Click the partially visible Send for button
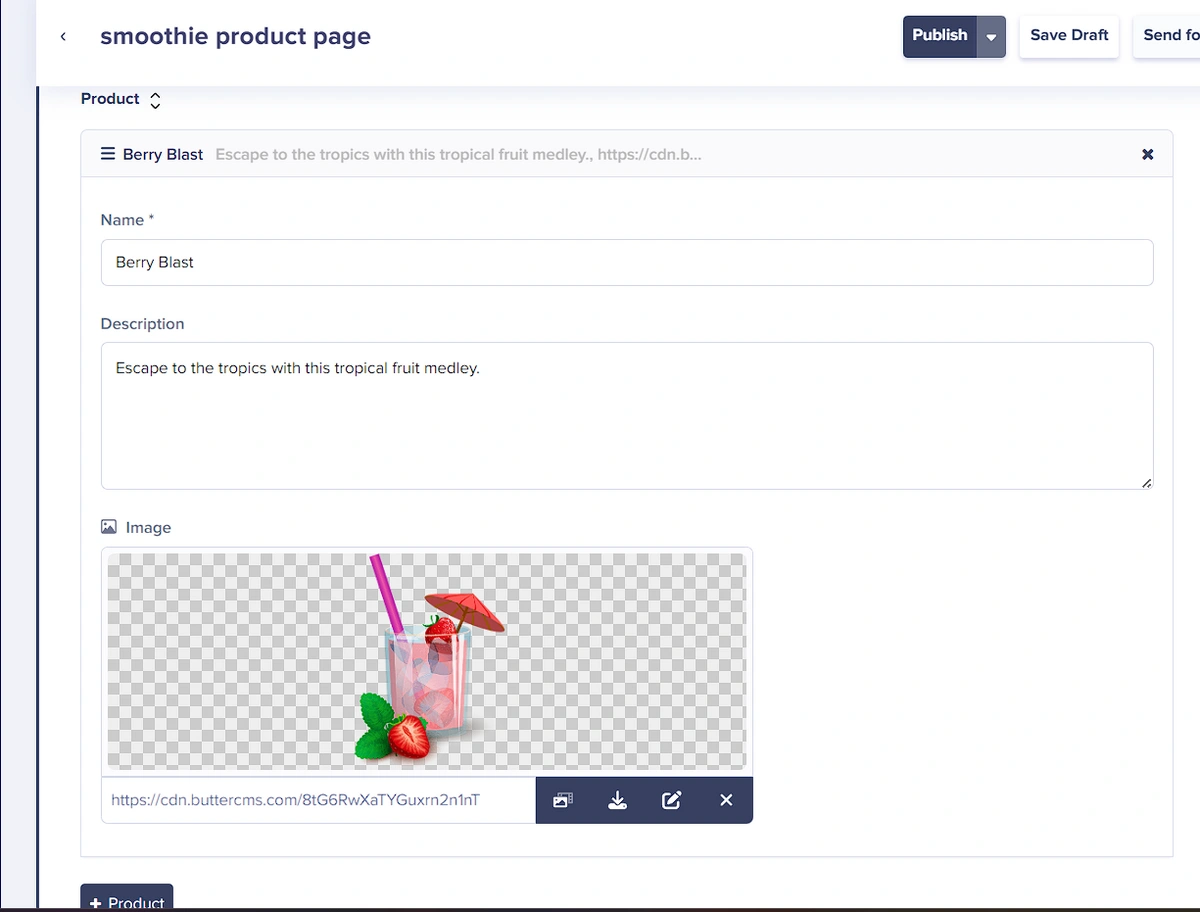Viewport: 1200px width, 912px height. coord(1170,36)
